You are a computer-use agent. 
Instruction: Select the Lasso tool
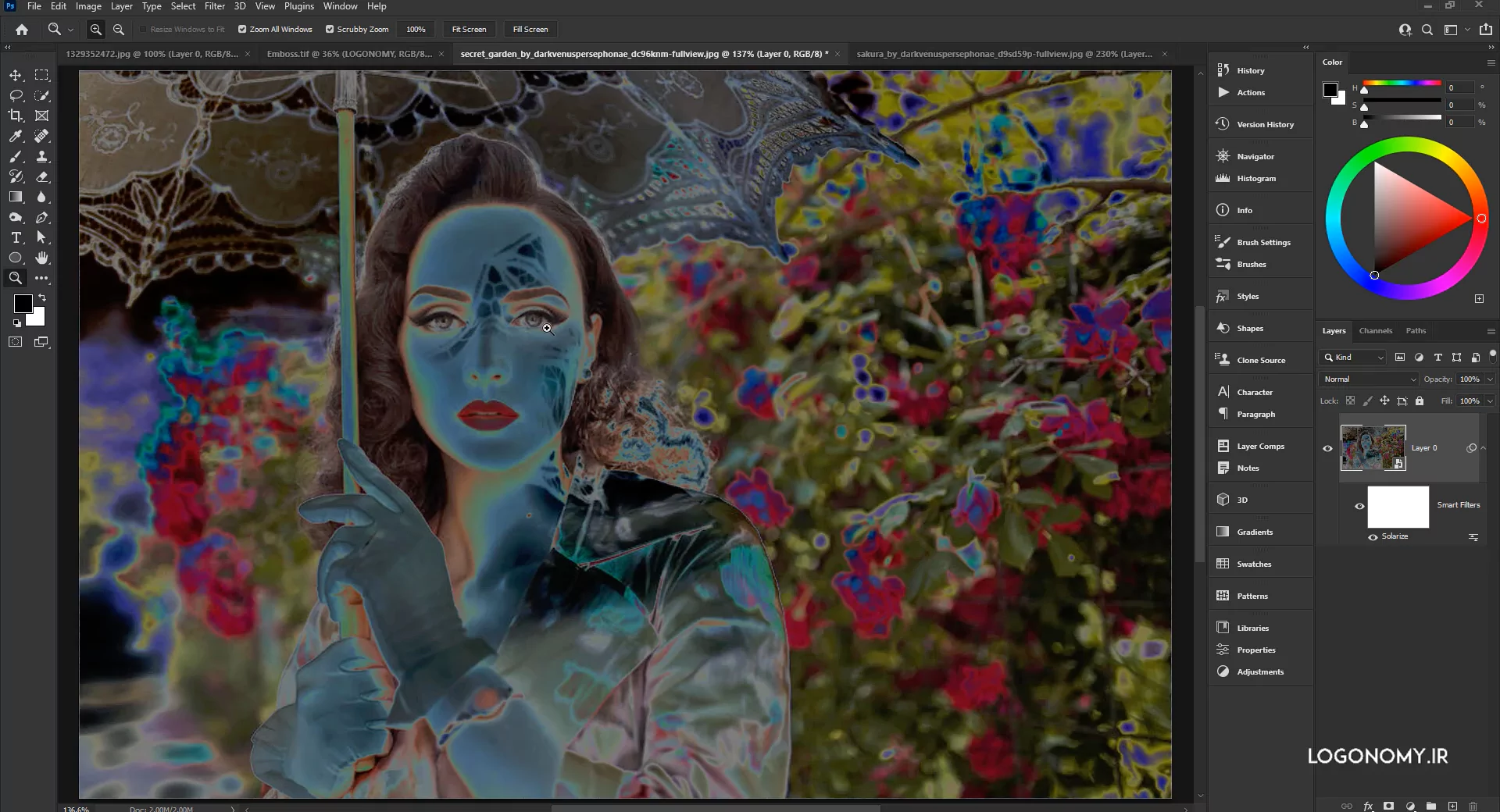16,95
